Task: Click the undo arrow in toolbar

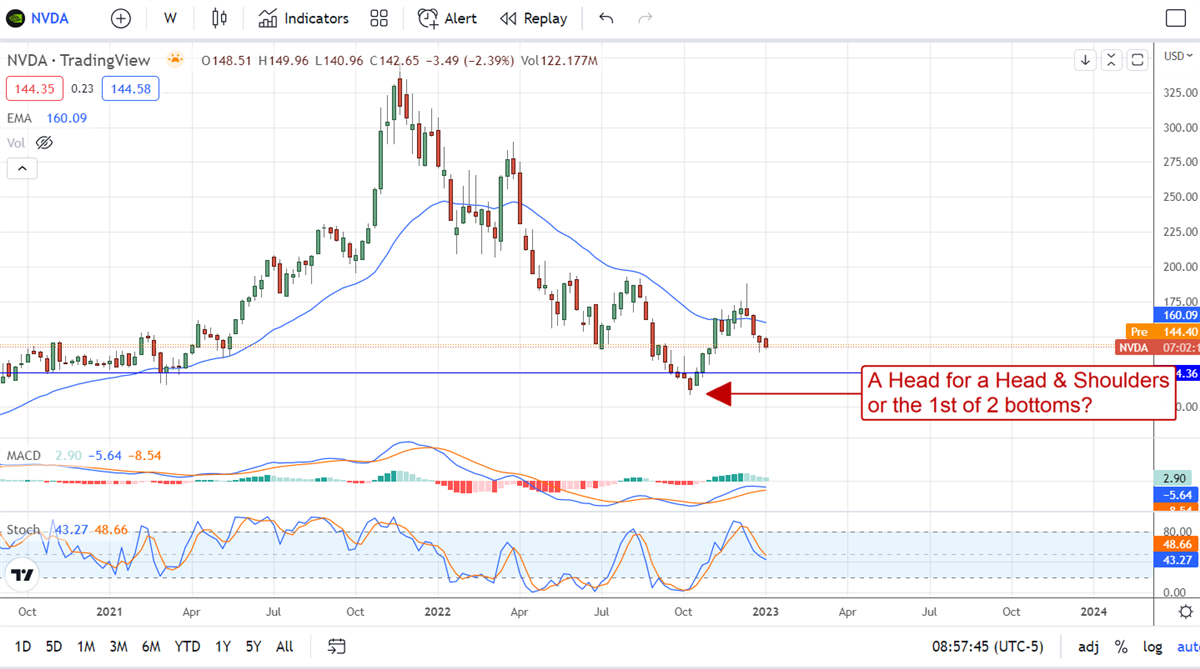Action: [606, 18]
